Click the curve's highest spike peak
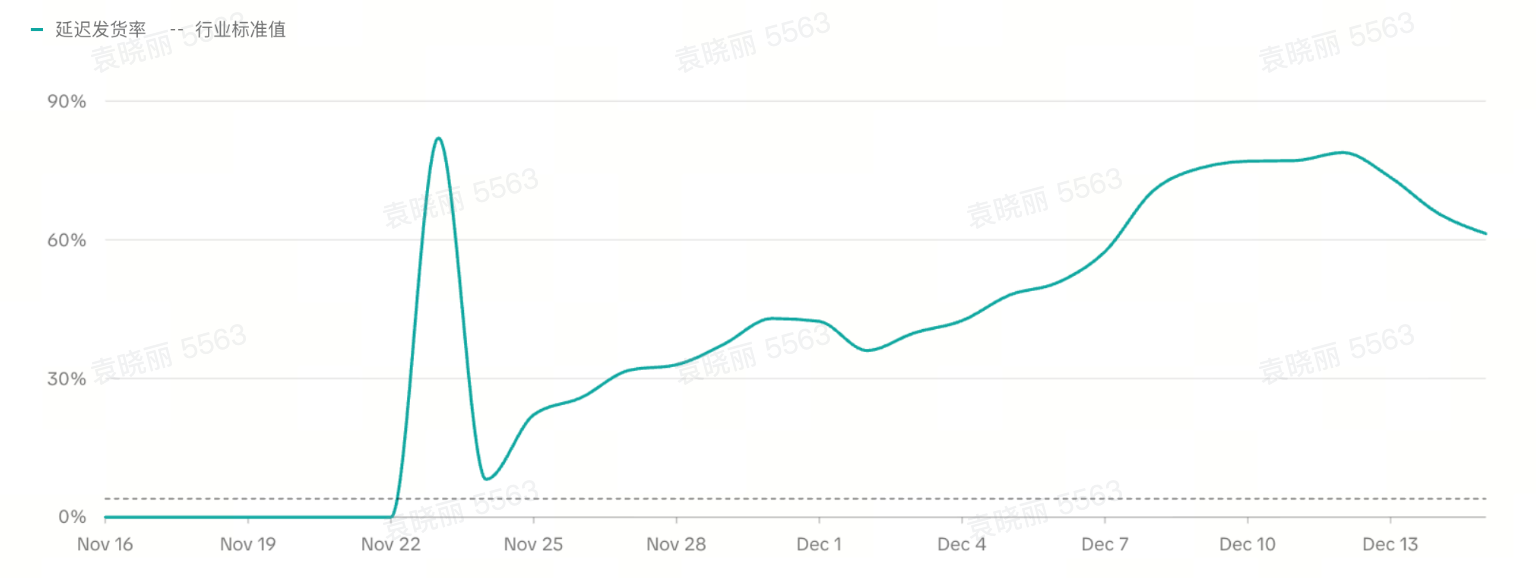This screenshot has height=578, width=1536. (438, 138)
